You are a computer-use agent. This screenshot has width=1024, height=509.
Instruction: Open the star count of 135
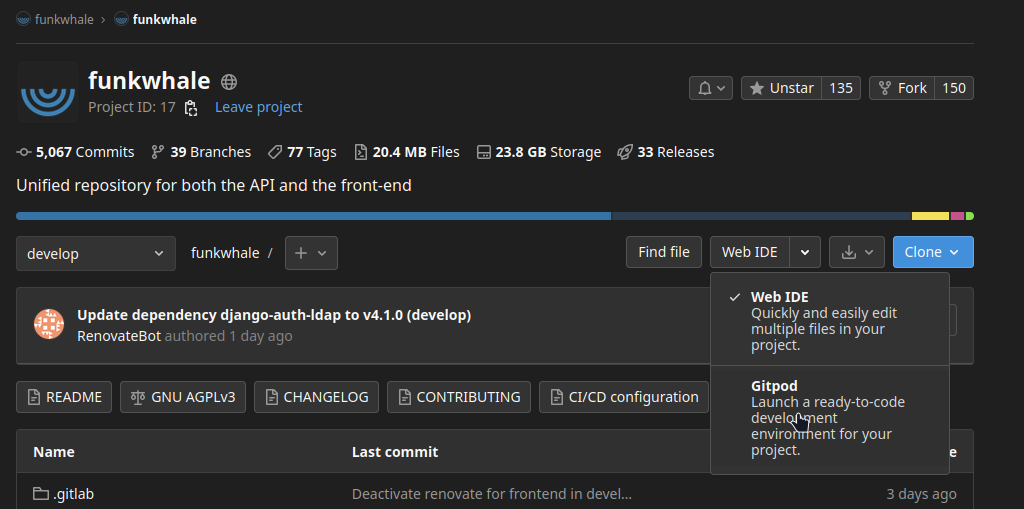[841, 88]
